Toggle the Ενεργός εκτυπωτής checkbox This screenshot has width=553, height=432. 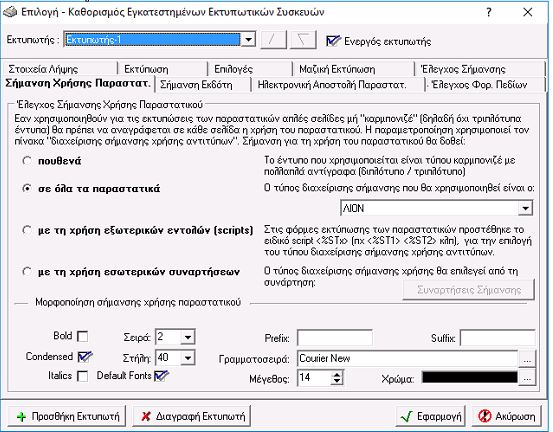333,41
